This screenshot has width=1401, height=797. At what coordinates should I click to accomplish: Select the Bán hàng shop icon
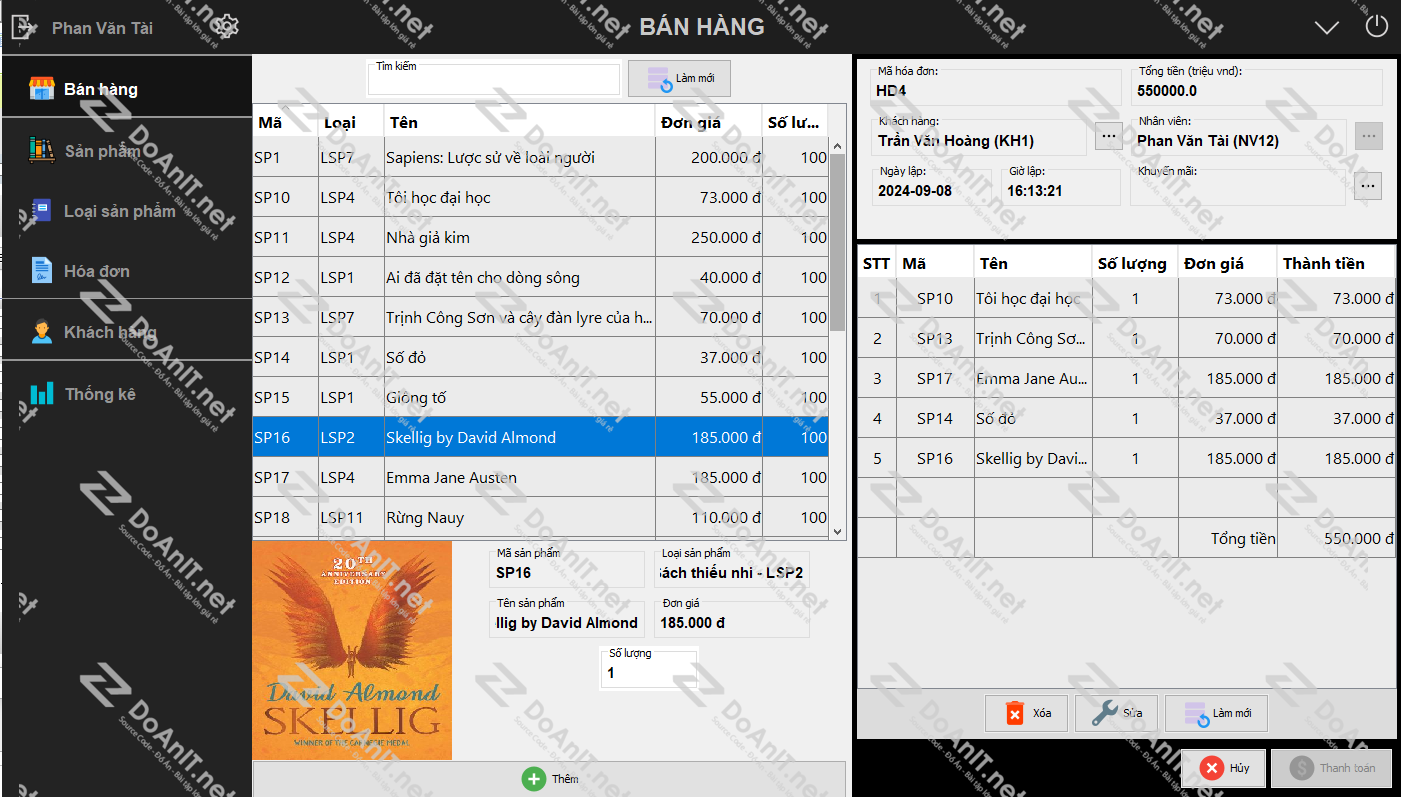[41, 89]
